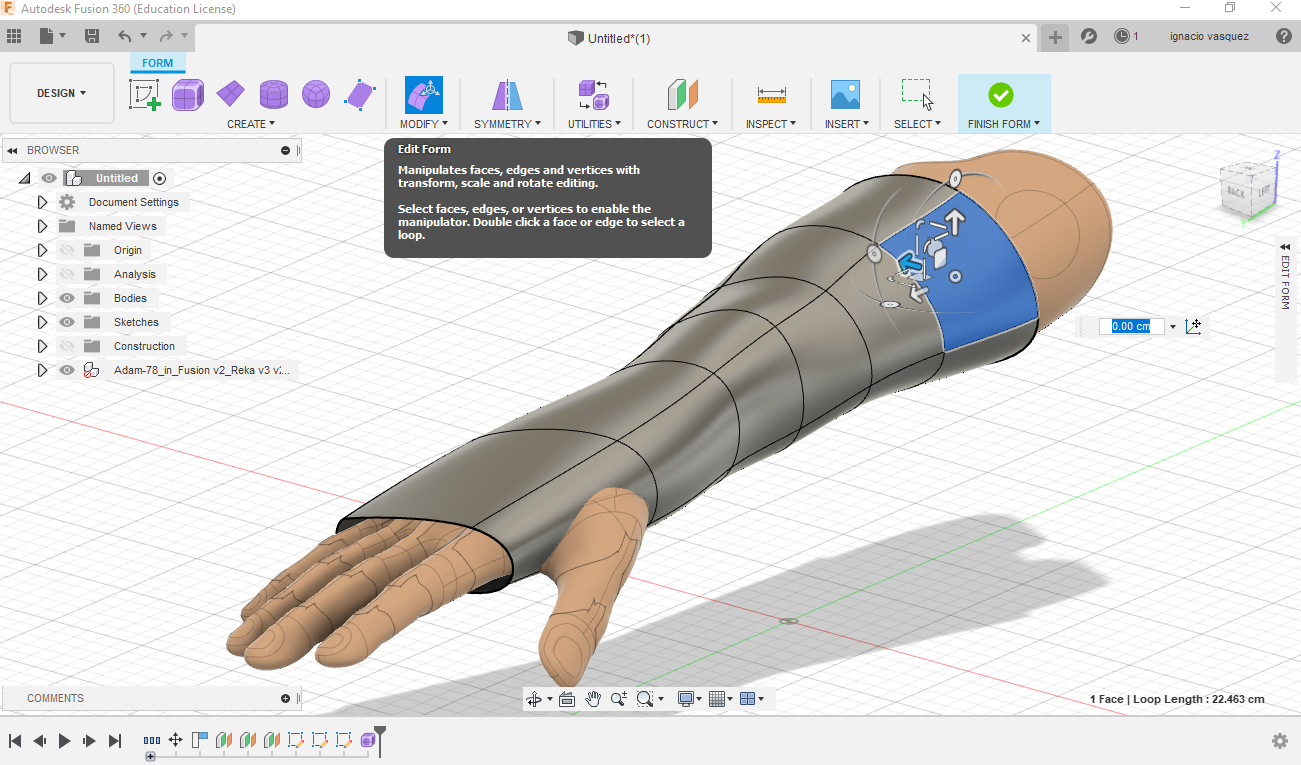This screenshot has width=1301, height=765.
Task: Select the Plane form tool
Action: (231, 95)
